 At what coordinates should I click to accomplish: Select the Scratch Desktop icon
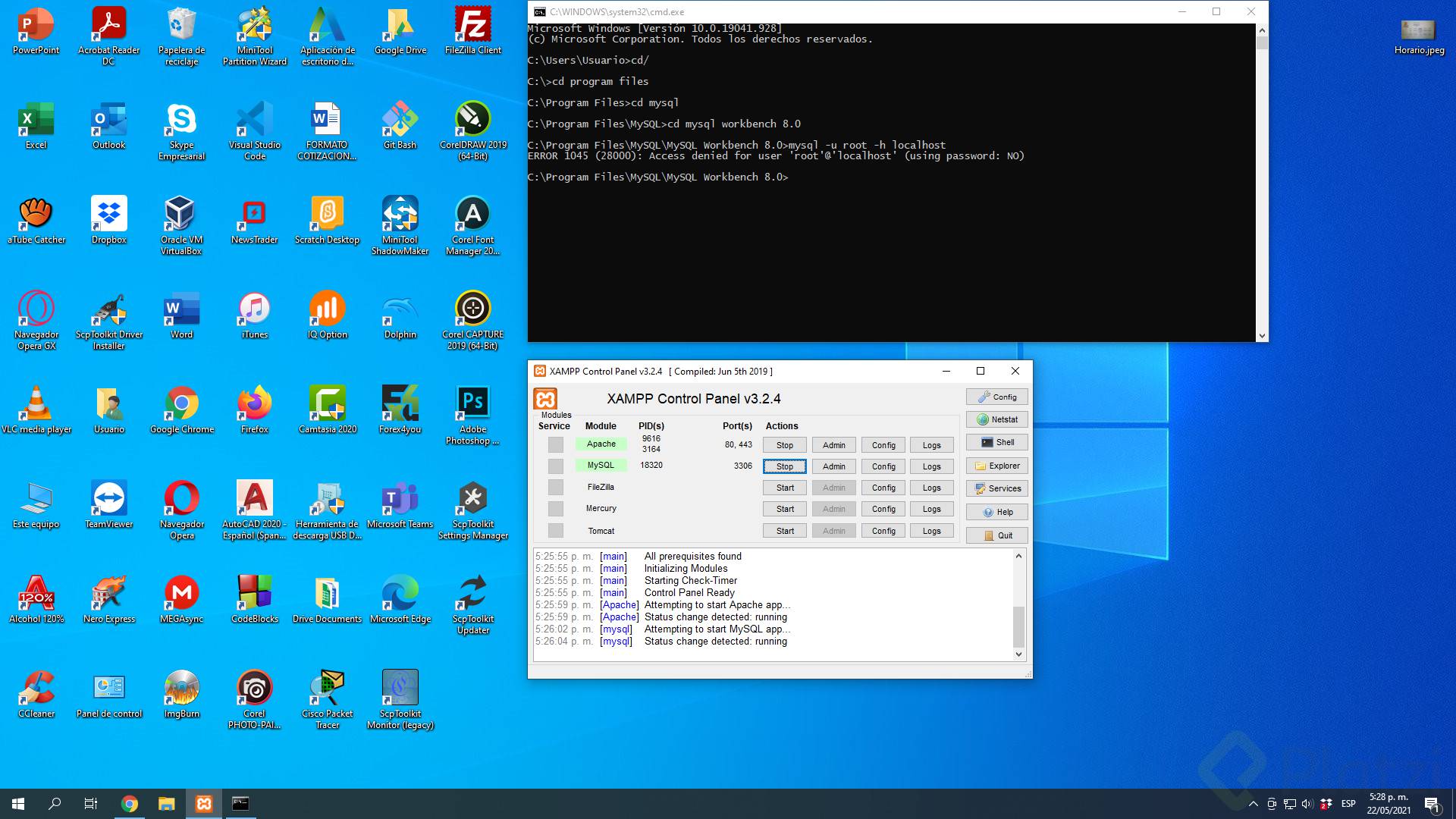tap(327, 221)
